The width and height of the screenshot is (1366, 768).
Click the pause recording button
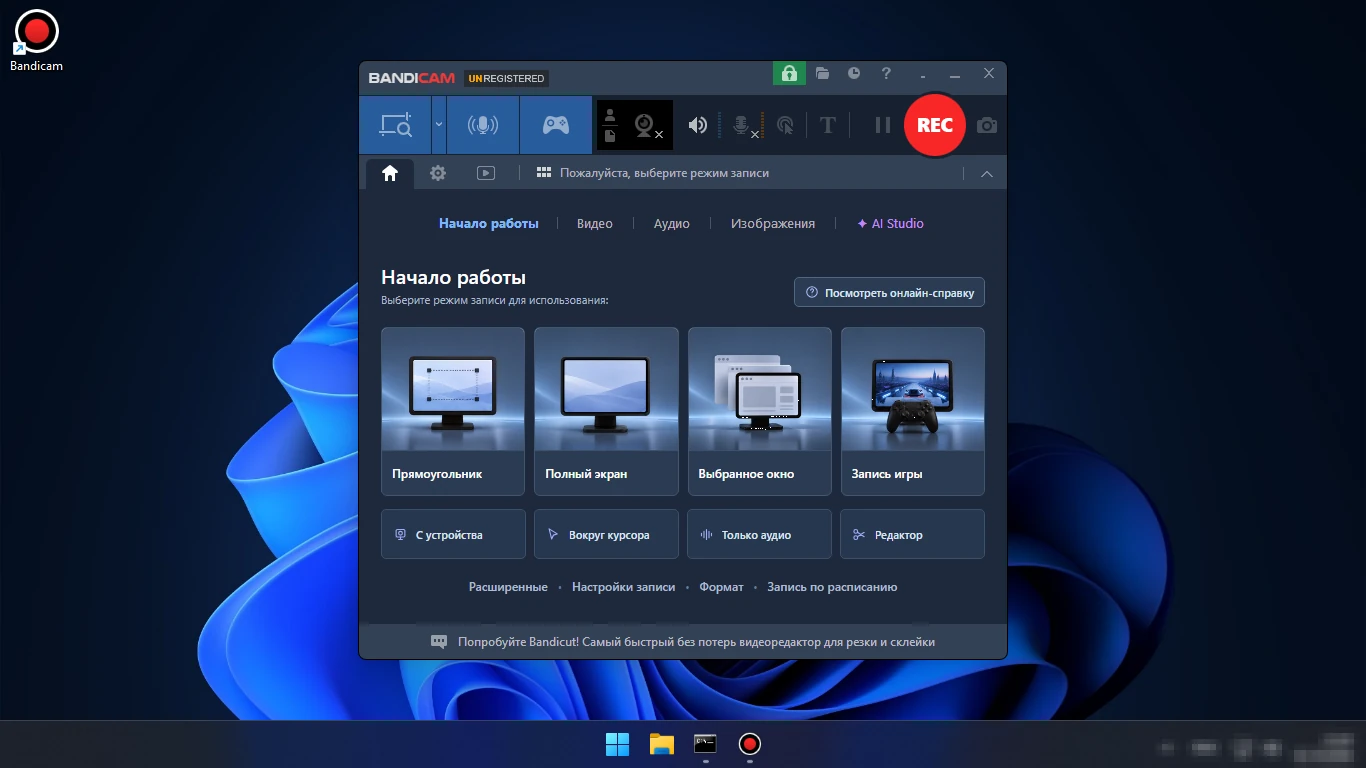pos(882,125)
